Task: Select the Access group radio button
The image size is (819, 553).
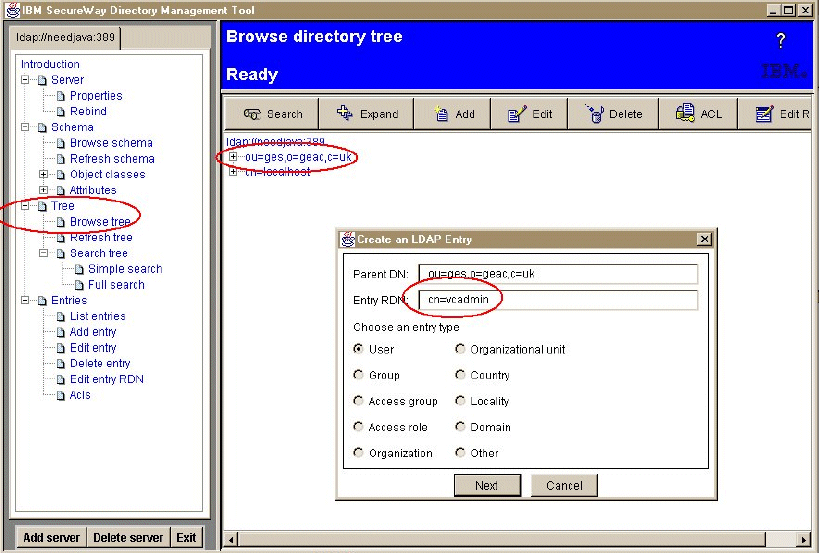Action: [358, 401]
